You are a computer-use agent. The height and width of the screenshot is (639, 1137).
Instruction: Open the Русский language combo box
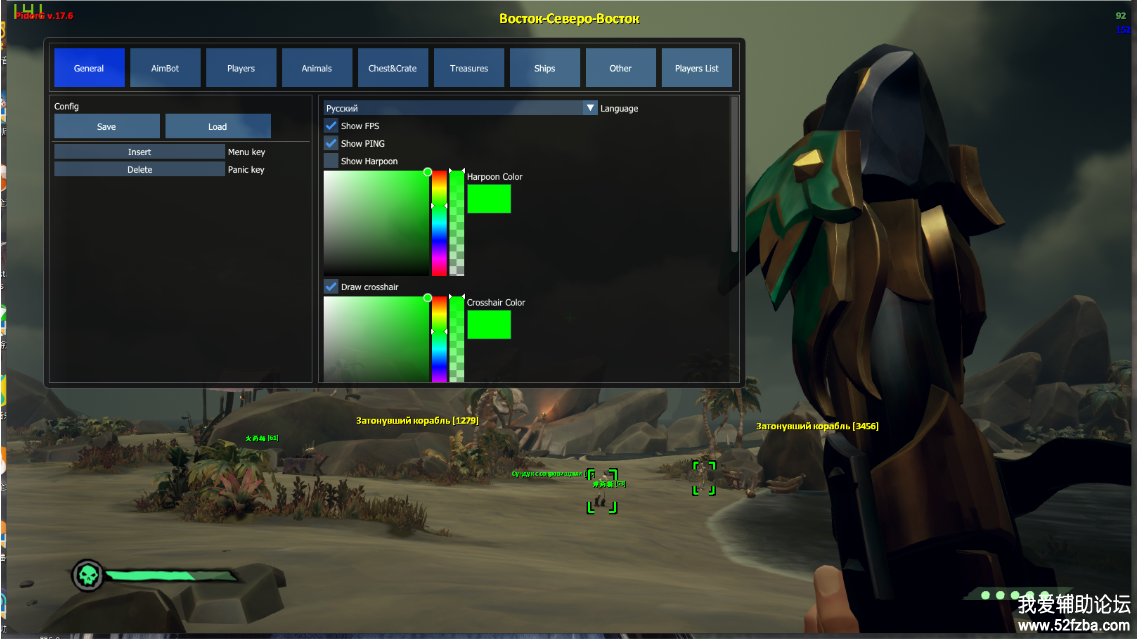pos(460,108)
